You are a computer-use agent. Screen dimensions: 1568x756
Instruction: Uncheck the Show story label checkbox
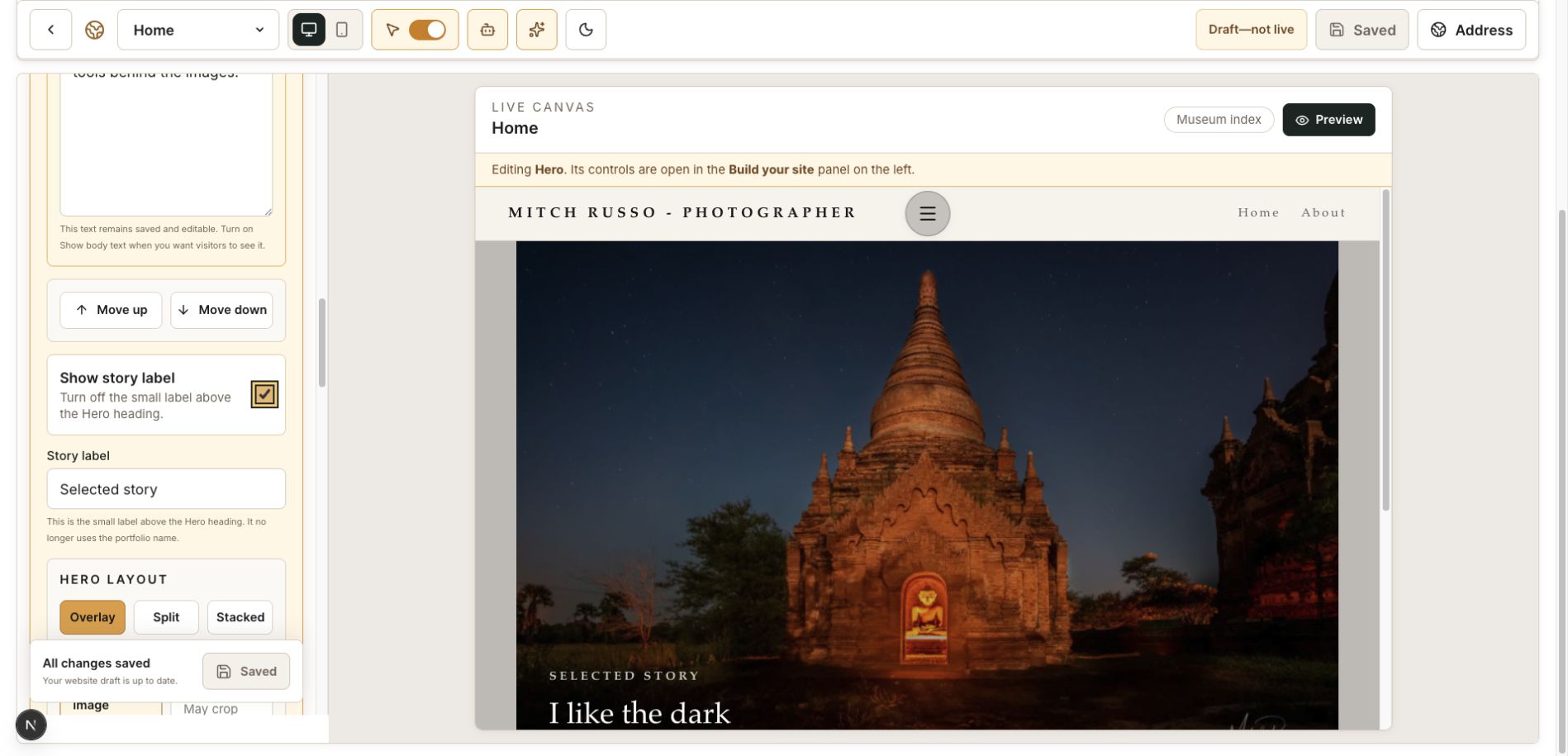click(x=264, y=395)
